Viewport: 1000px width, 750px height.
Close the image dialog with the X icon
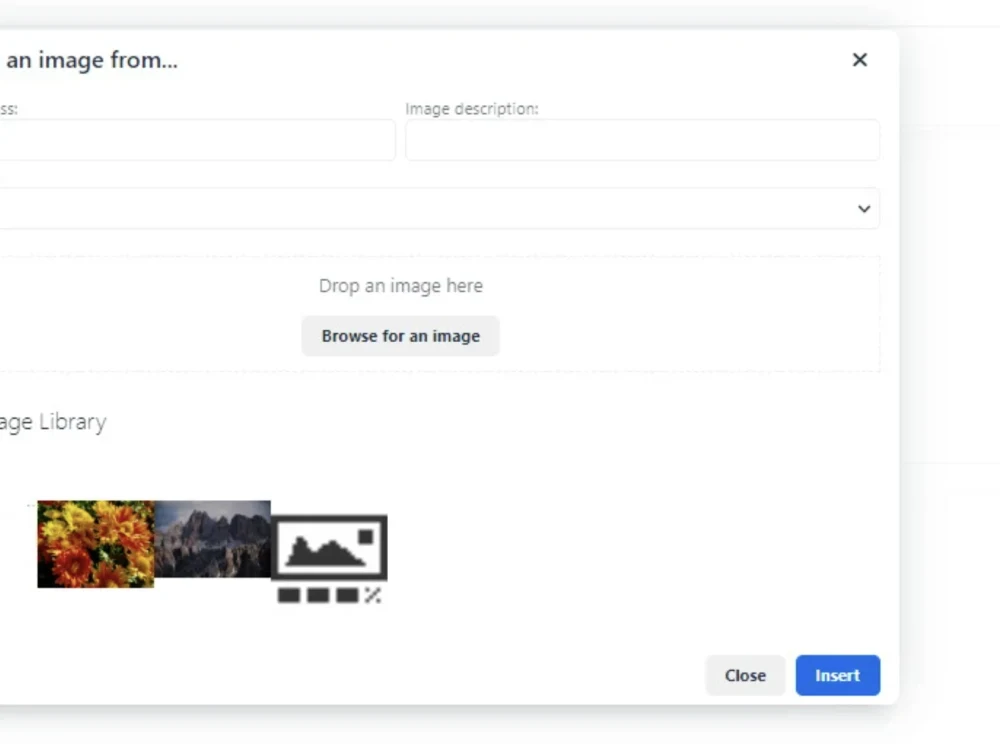pyautogui.click(x=859, y=60)
